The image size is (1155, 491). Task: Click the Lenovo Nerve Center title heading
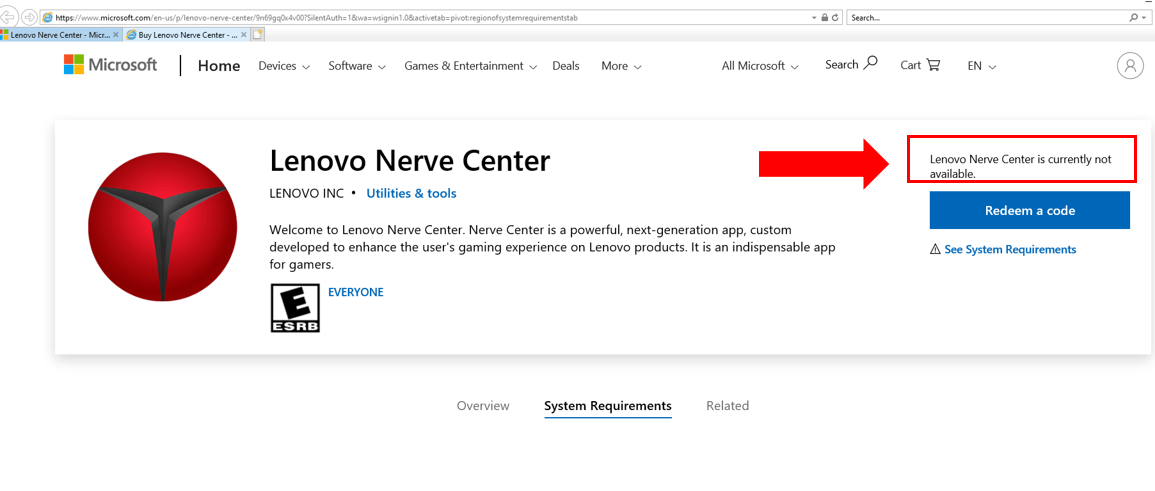click(x=410, y=160)
